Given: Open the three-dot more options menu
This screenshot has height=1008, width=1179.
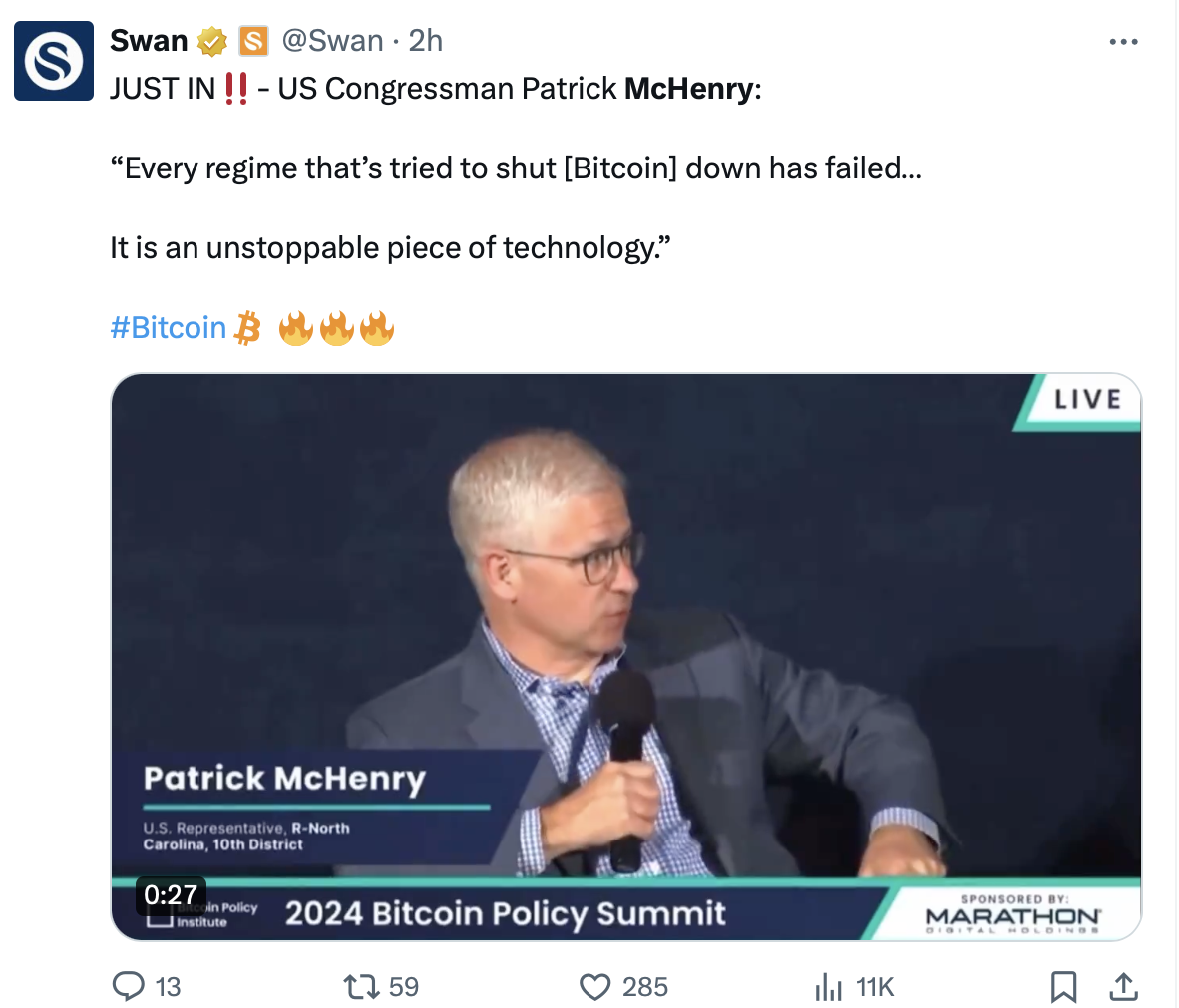Looking at the screenshot, I should pos(1123,41).
